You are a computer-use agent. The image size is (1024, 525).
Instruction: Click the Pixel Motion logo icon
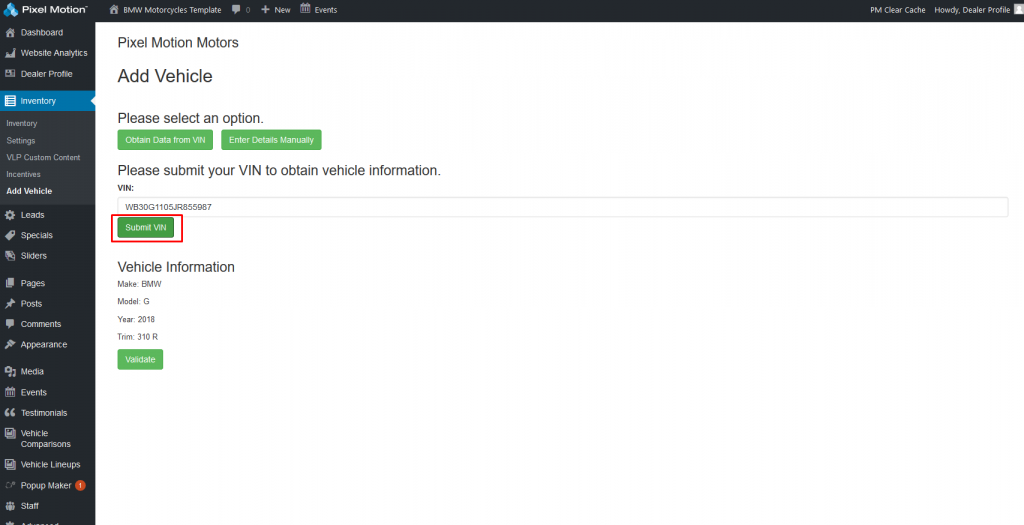10,10
